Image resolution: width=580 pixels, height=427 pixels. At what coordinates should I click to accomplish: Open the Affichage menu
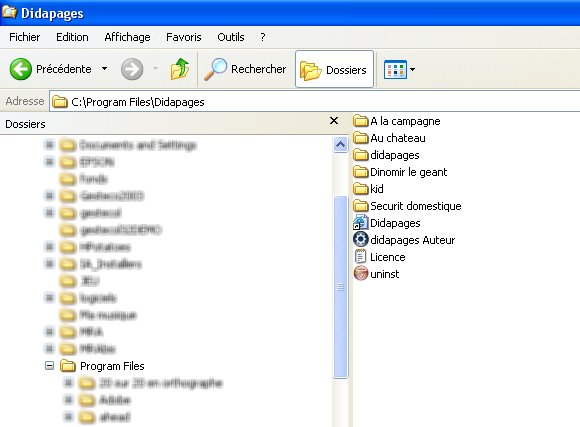point(127,37)
